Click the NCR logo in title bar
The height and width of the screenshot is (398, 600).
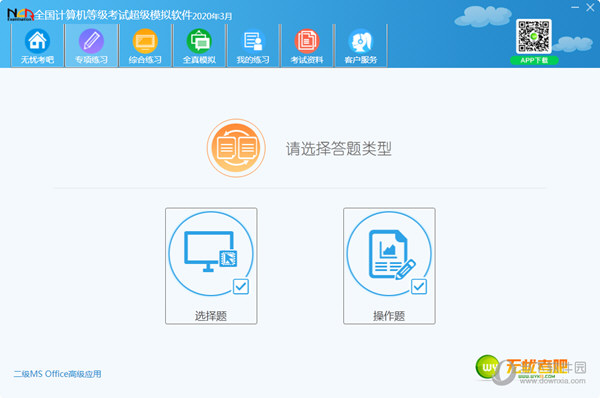(20, 15)
